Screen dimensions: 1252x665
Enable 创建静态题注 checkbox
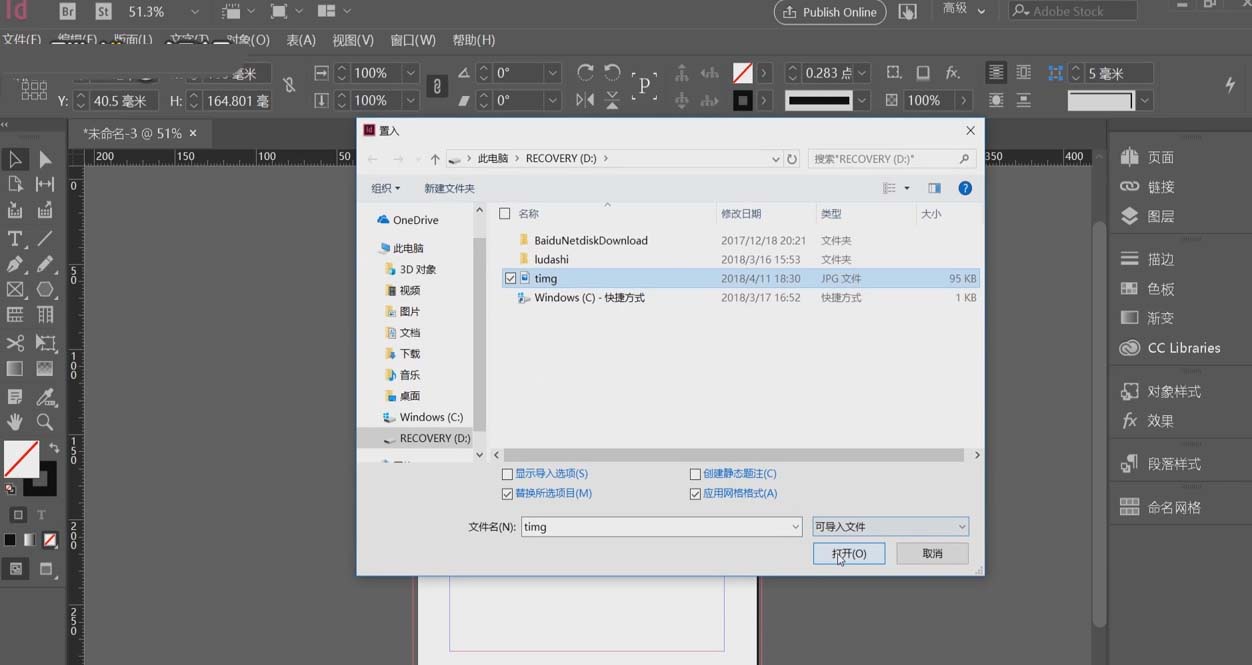[696, 474]
